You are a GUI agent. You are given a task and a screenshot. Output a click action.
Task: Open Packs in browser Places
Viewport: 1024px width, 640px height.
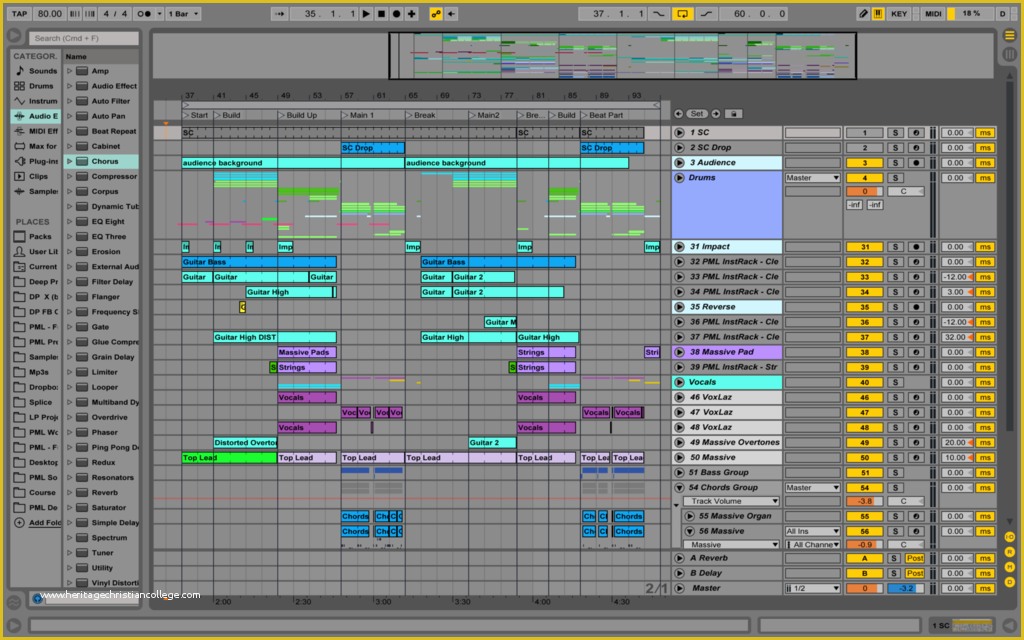(x=37, y=236)
